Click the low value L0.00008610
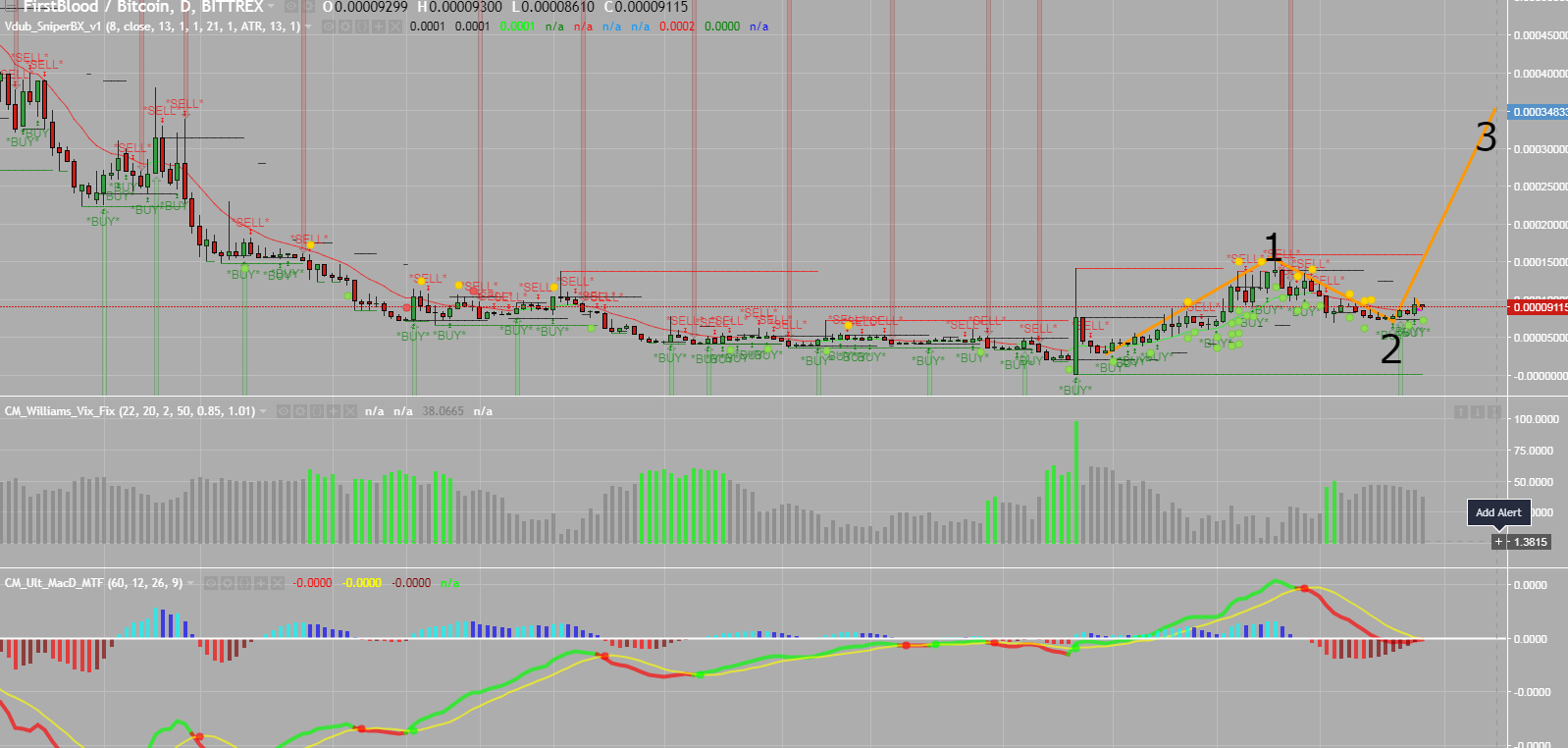 pos(552,7)
